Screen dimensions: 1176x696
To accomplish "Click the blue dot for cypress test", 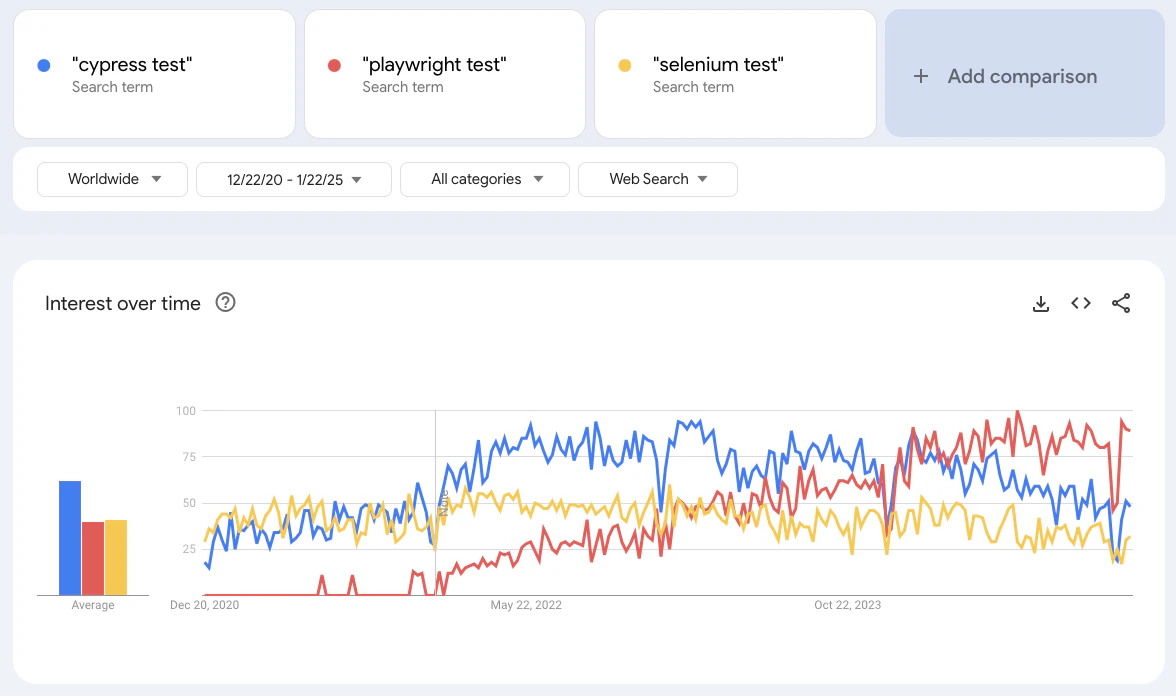I will (44, 65).
